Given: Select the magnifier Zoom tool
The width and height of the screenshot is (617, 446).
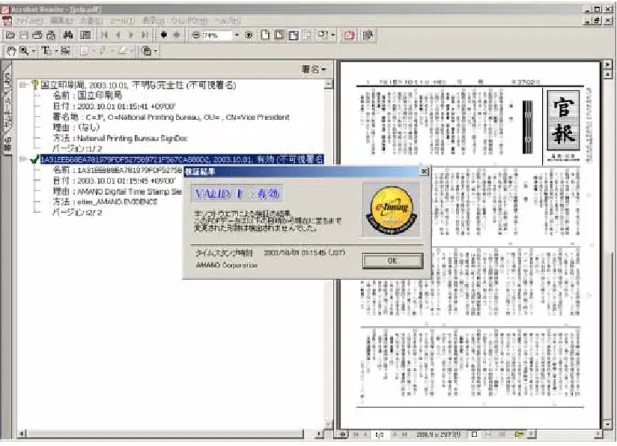Looking at the screenshot, I should pos(24,51).
